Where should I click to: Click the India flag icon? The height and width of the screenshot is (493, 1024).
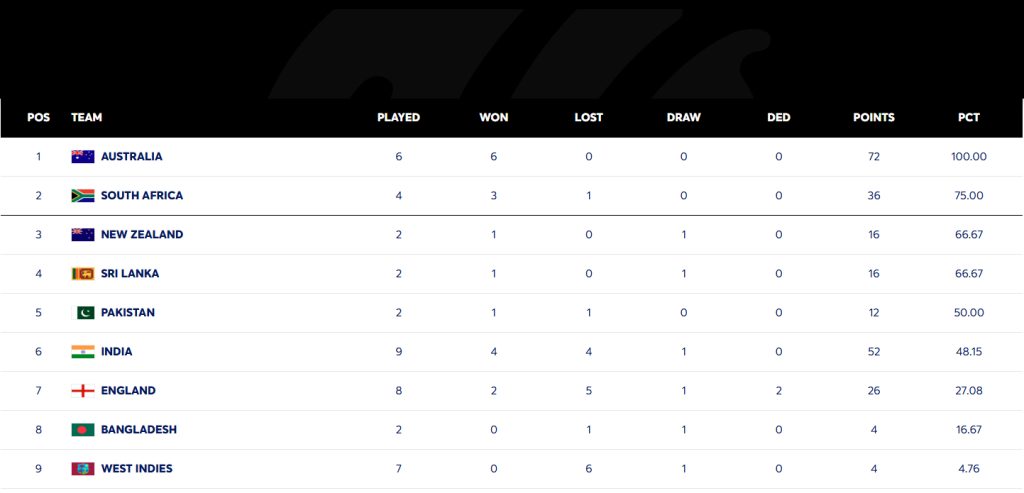(83, 352)
